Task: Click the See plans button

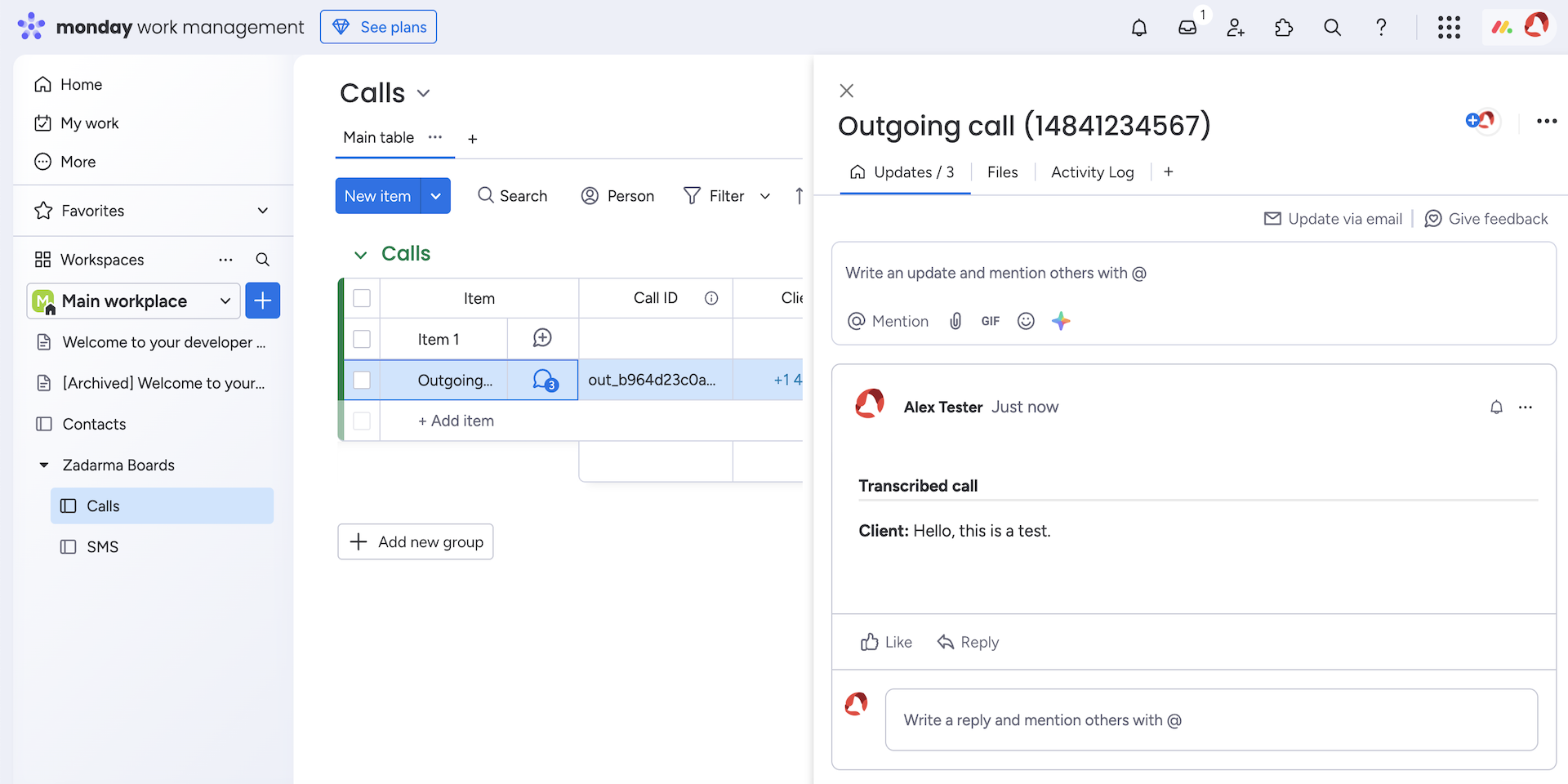Action: (x=378, y=27)
